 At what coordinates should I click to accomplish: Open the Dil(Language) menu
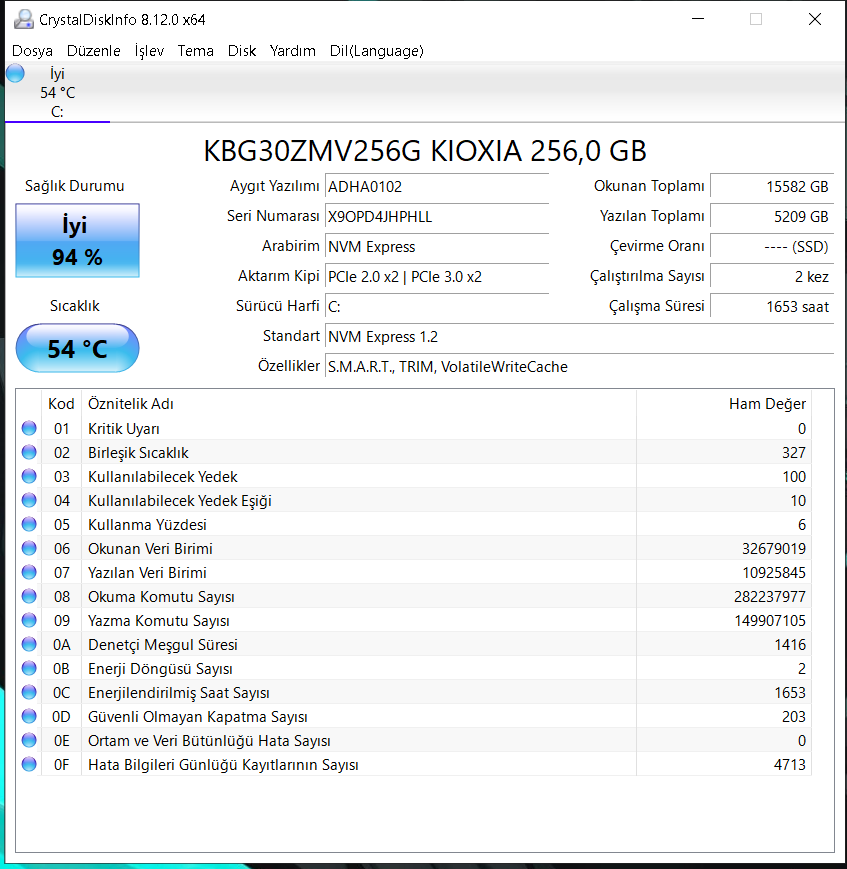pyautogui.click(x=376, y=51)
